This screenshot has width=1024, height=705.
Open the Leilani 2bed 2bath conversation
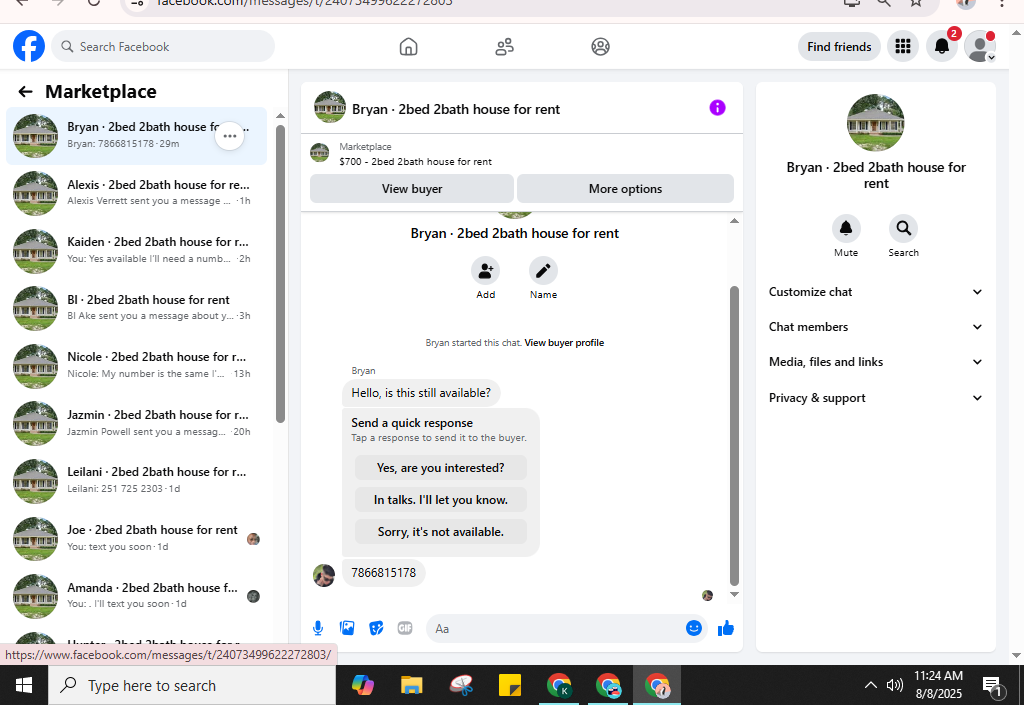(x=136, y=480)
